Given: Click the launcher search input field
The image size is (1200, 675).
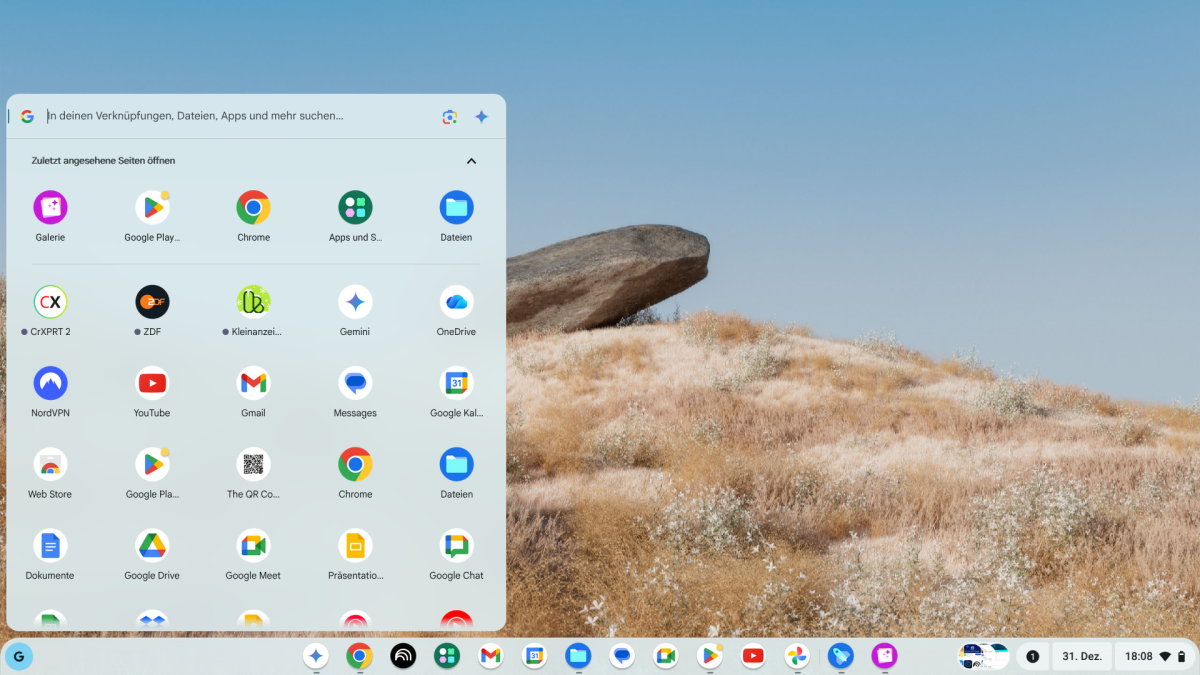Looking at the screenshot, I should 200,116.
